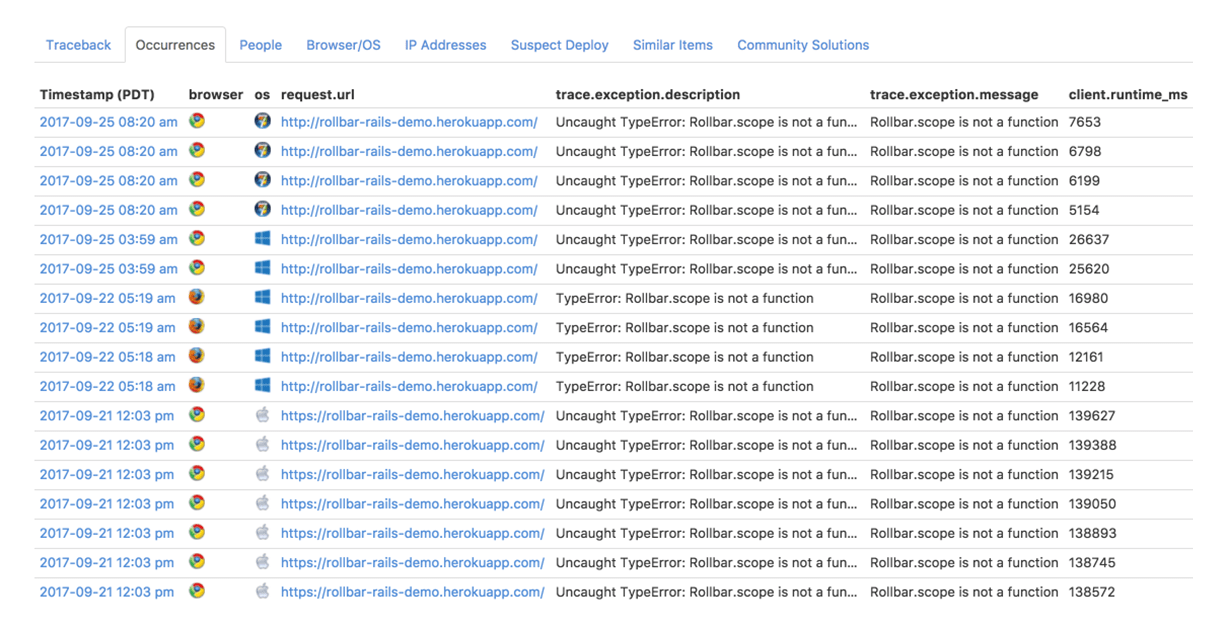This screenshot has width=1228, height=628.
Task: View the Community Solutions tab
Action: (802, 45)
